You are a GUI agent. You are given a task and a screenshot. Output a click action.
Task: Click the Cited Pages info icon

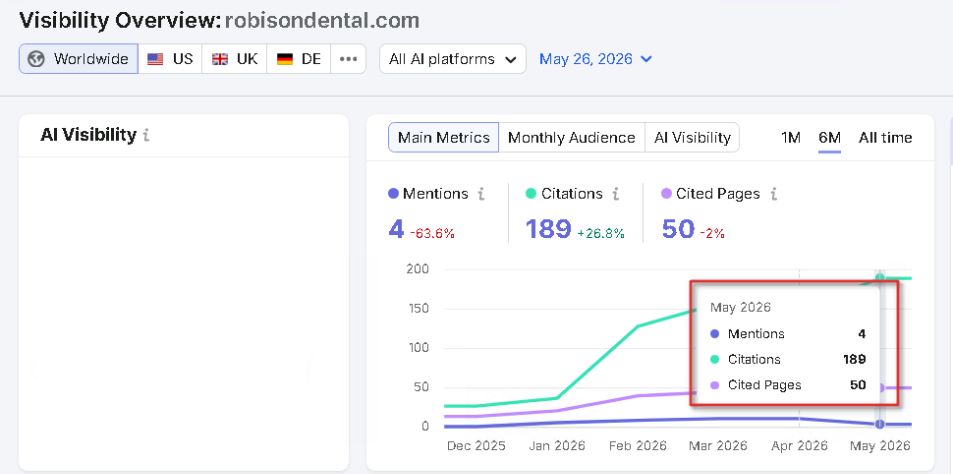(774, 194)
